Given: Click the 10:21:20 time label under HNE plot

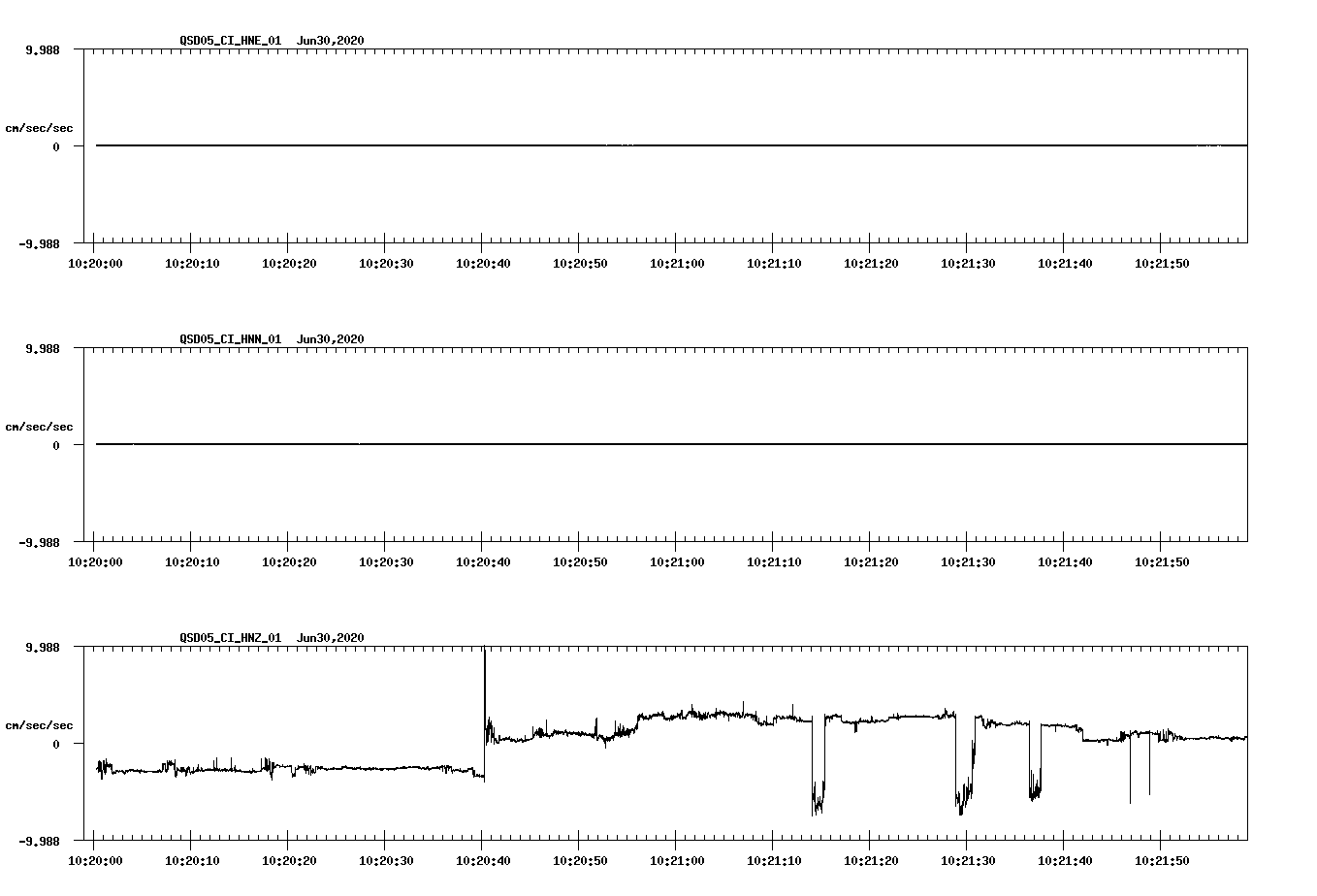Looking at the screenshot, I should pos(871,264).
